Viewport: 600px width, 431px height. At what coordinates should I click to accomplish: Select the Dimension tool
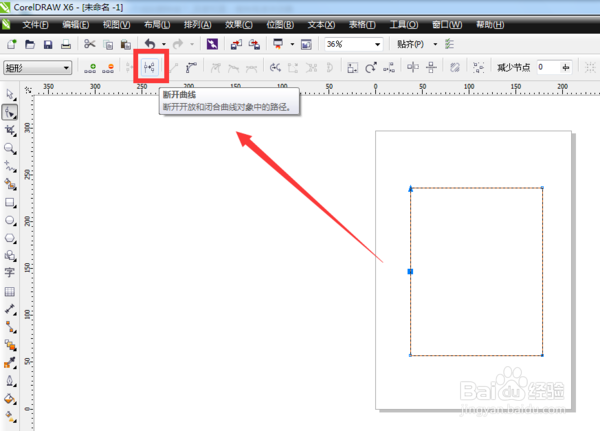(10, 309)
